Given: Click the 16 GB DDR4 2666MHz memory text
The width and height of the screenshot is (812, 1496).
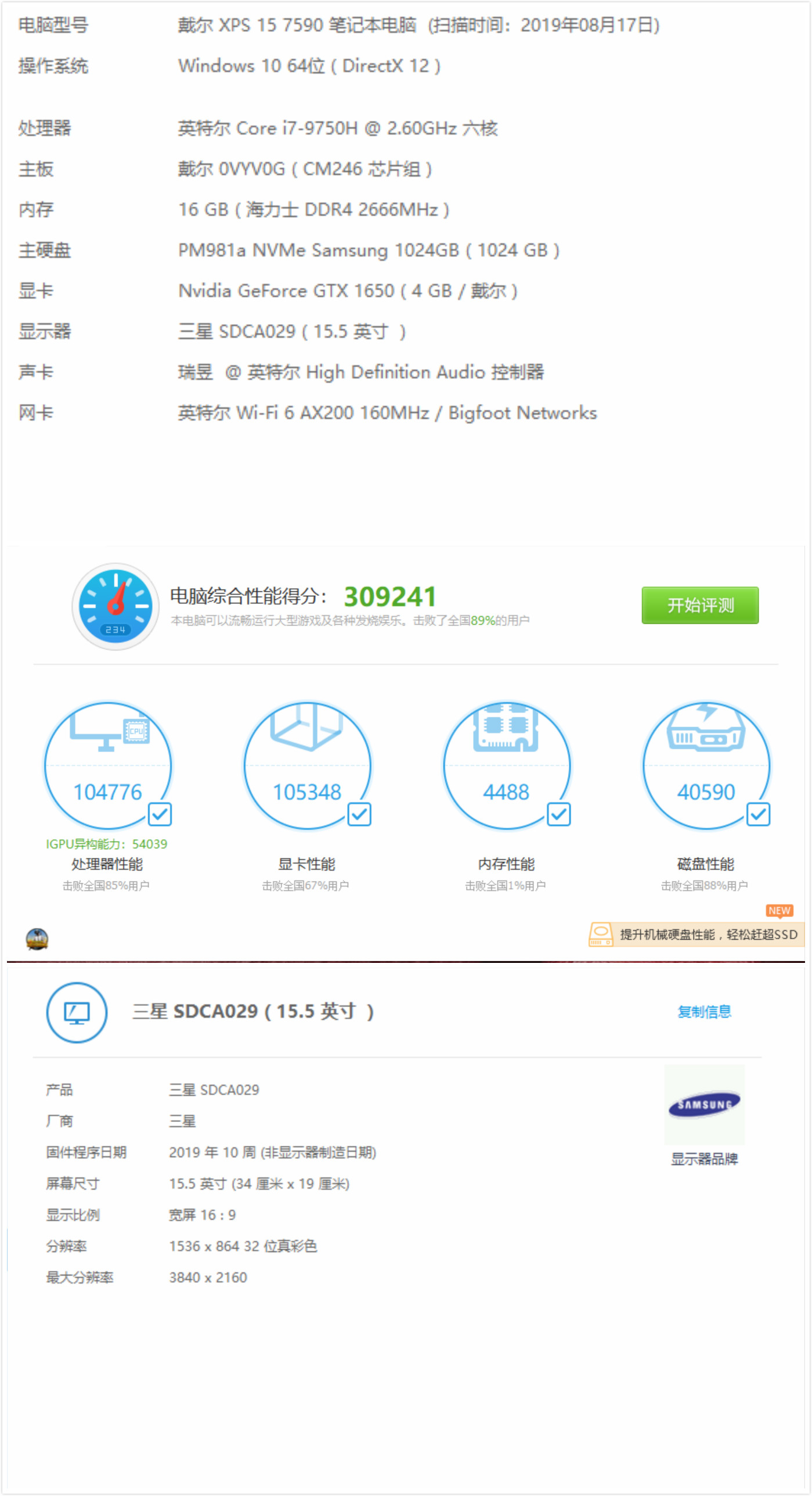Looking at the screenshot, I should pos(313,210).
